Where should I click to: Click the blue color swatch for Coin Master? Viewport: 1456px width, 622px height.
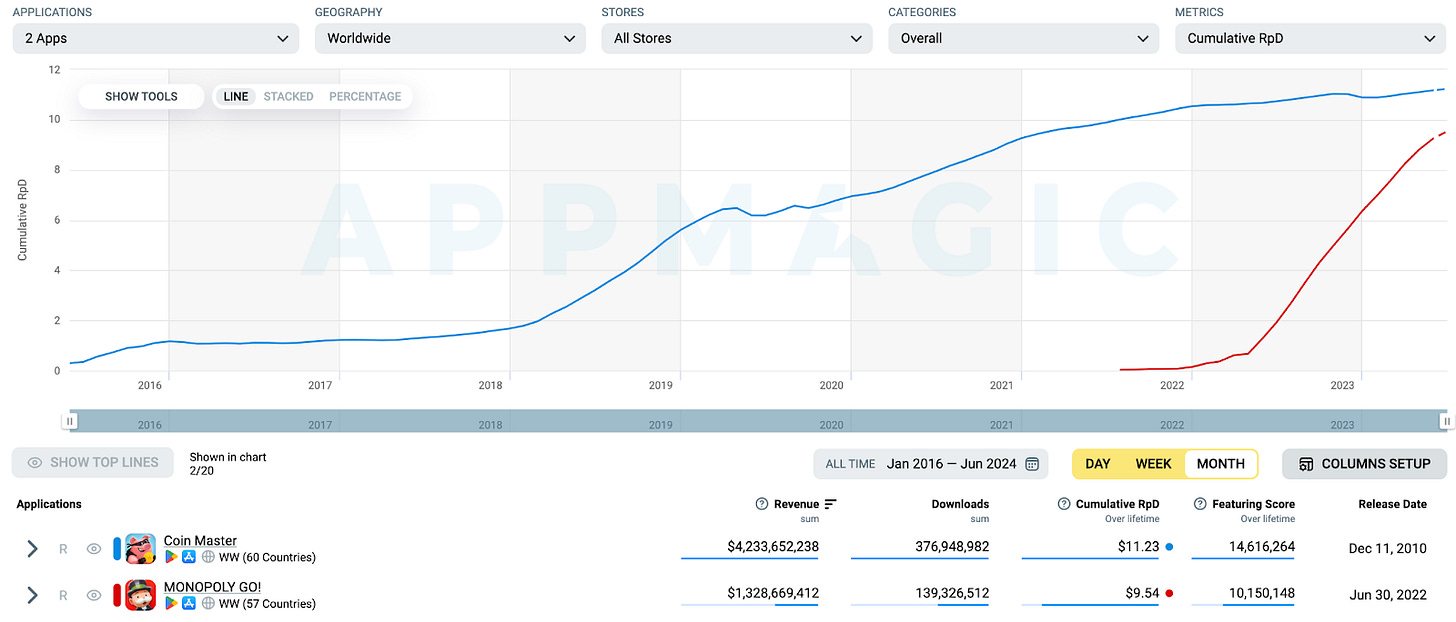click(117, 549)
